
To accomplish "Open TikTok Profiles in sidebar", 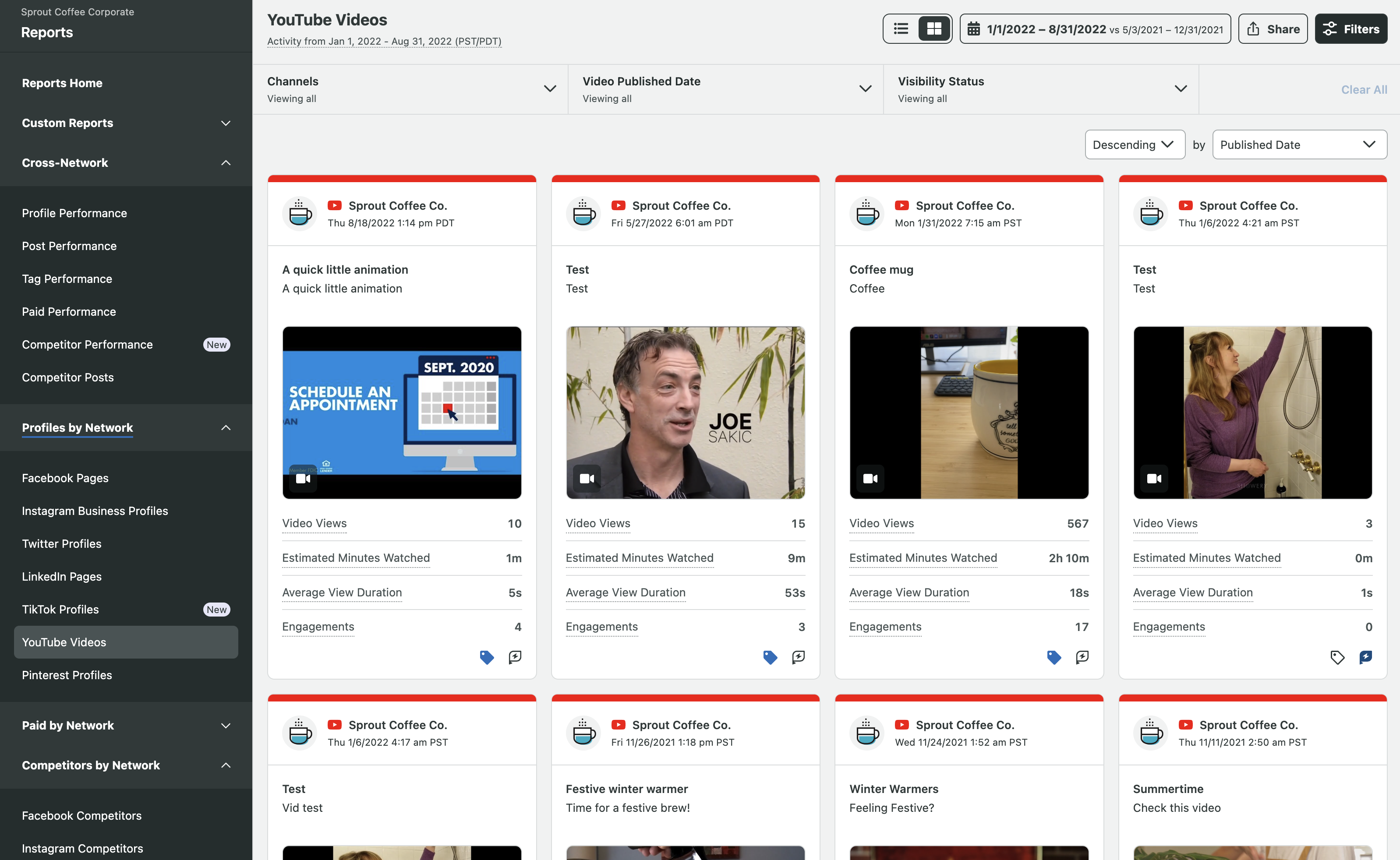I will tap(60, 609).
